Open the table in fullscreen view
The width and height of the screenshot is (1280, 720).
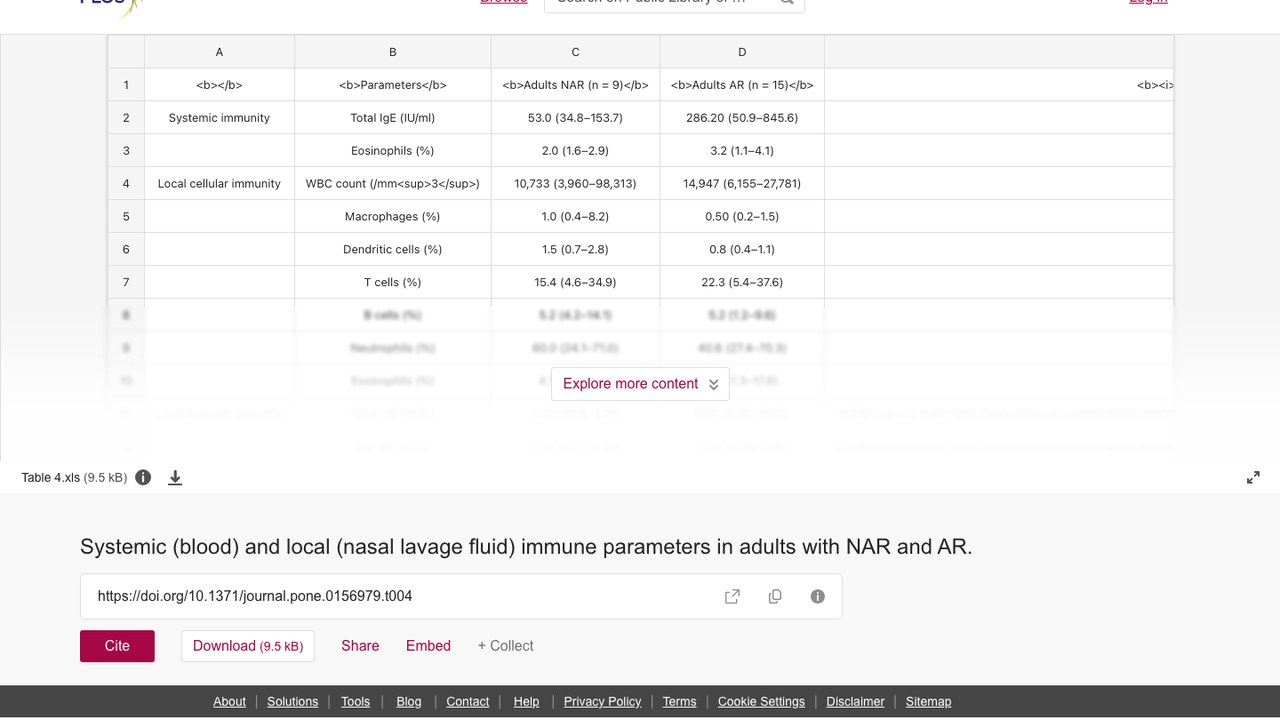pyautogui.click(x=1253, y=478)
